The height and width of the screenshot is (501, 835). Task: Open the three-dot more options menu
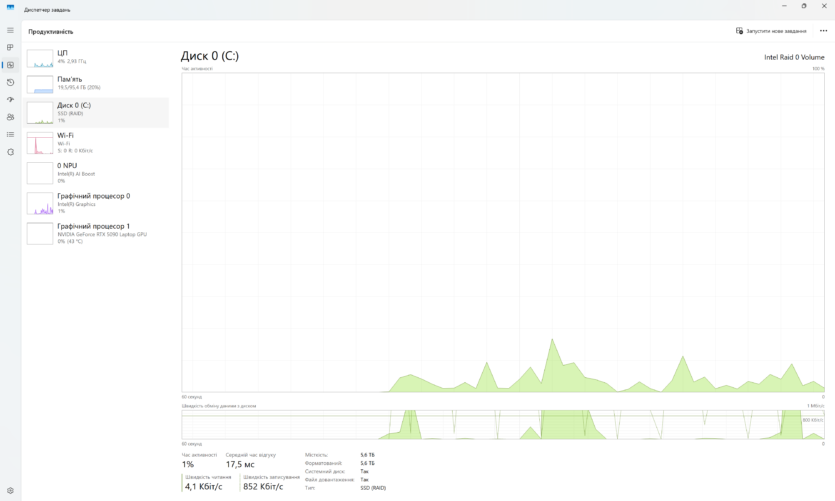[823, 31]
